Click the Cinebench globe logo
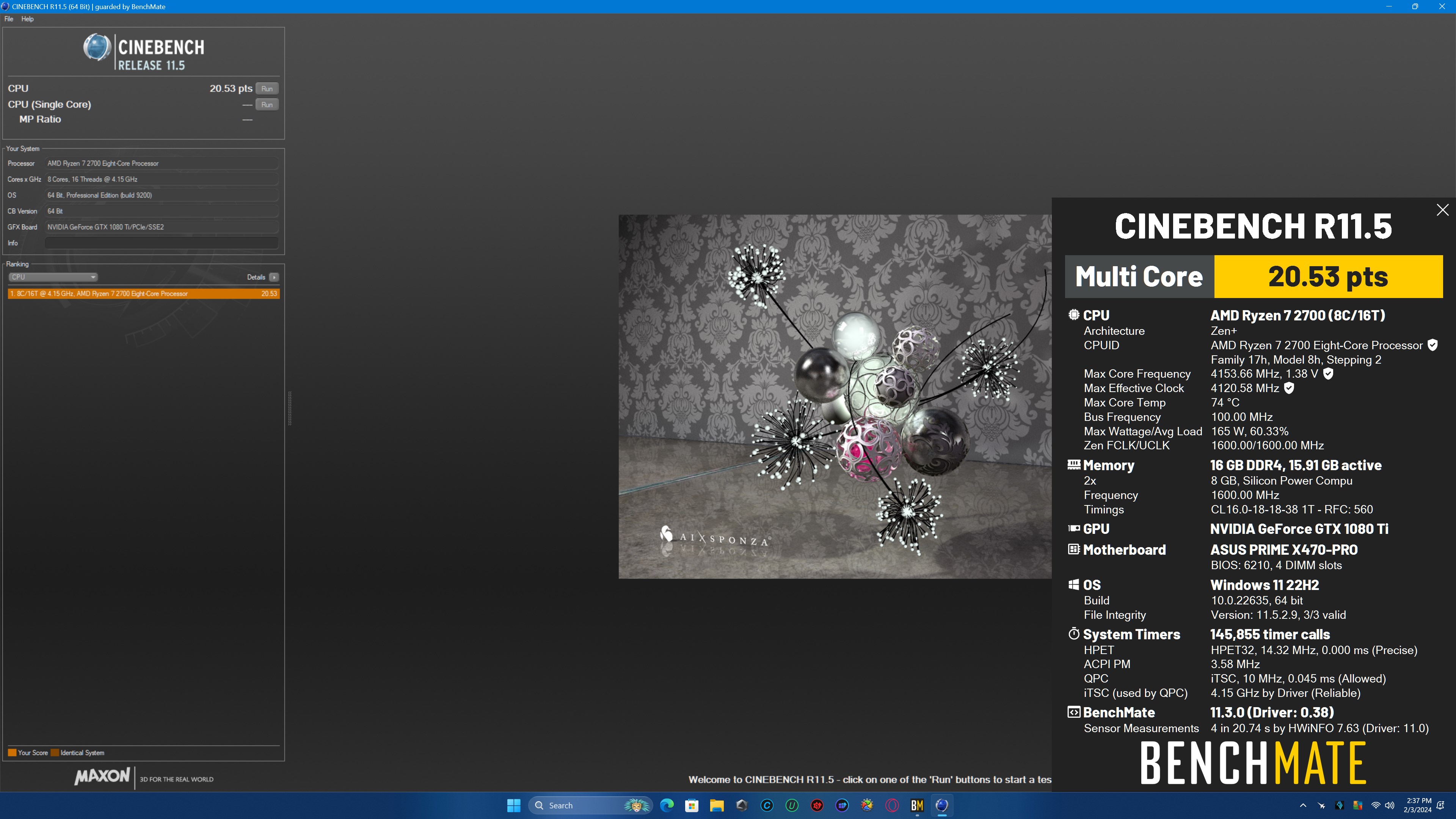1456x819 pixels. (x=97, y=47)
